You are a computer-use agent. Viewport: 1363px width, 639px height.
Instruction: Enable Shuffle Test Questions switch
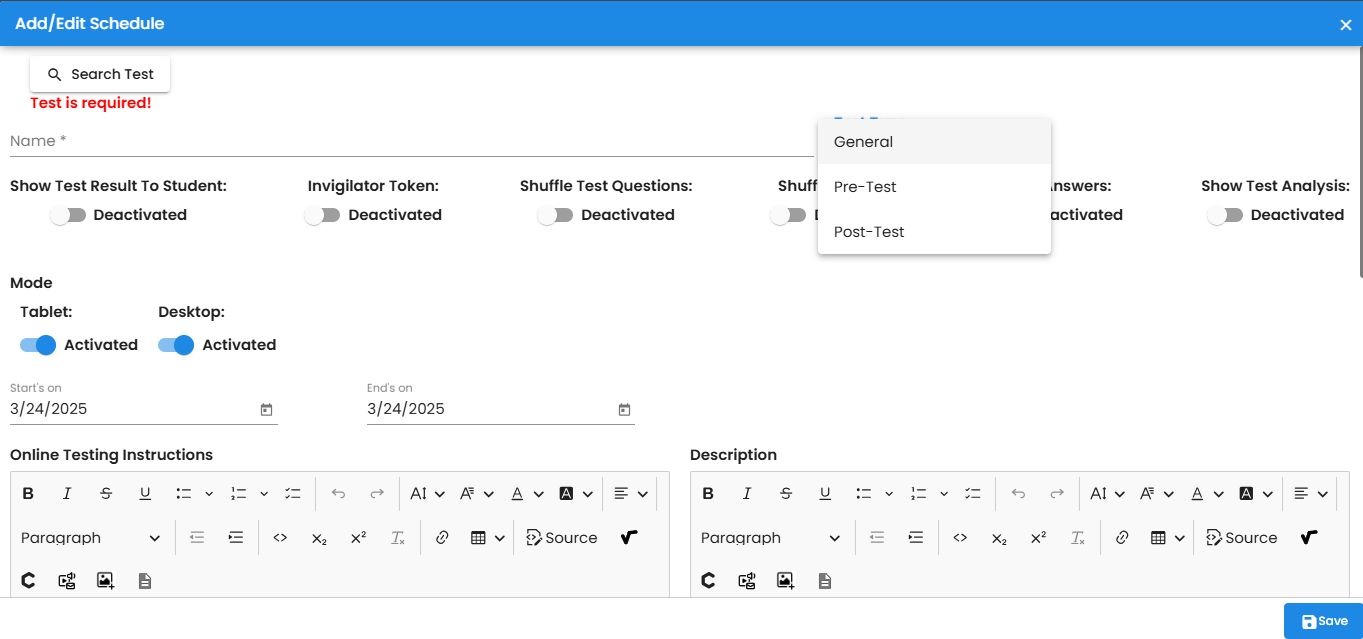click(x=555, y=215)
